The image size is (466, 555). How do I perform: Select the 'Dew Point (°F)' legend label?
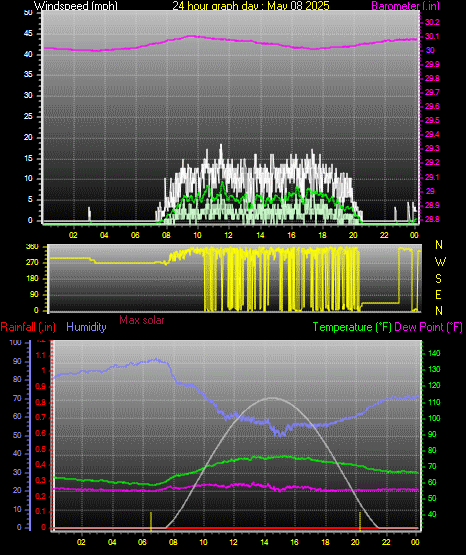(428, 327)
